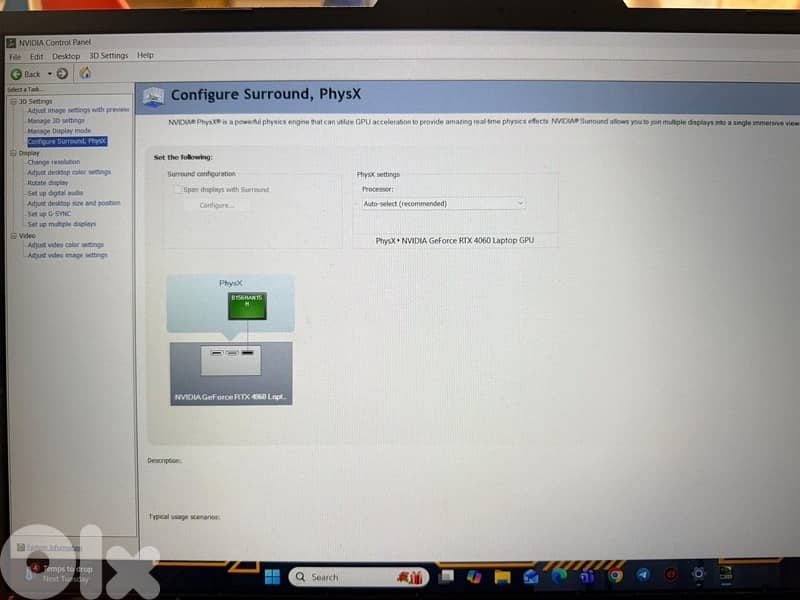Collapse the Display tree node
This screenshot has width=800, height=600.
click(13, 152)
